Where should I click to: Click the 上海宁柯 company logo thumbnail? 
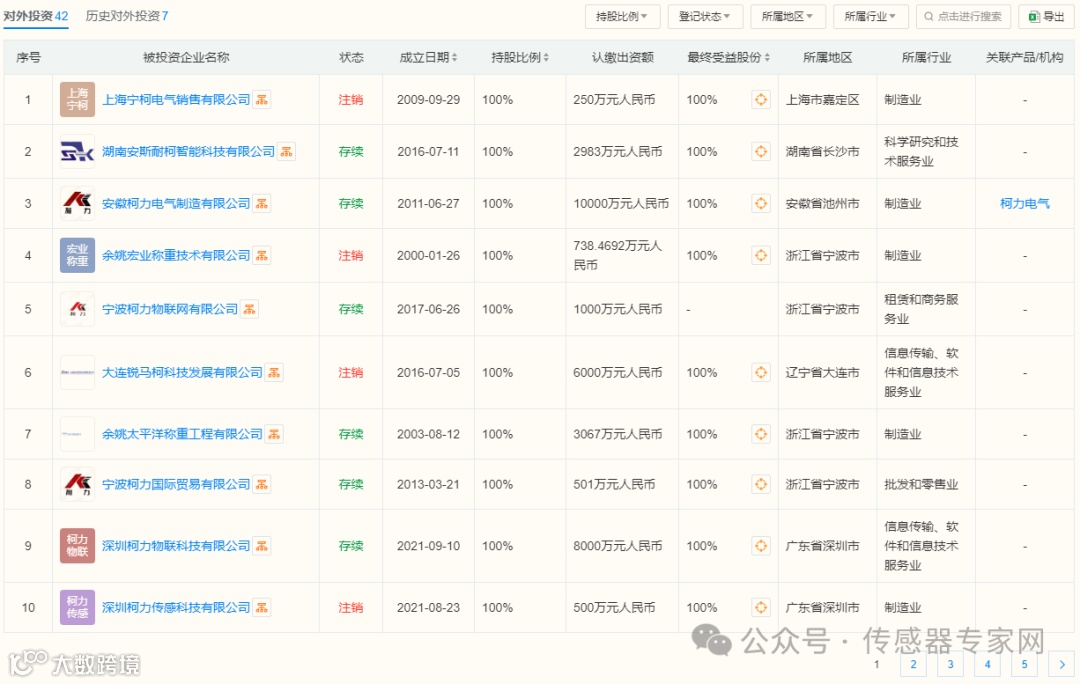tap(77, 100)
